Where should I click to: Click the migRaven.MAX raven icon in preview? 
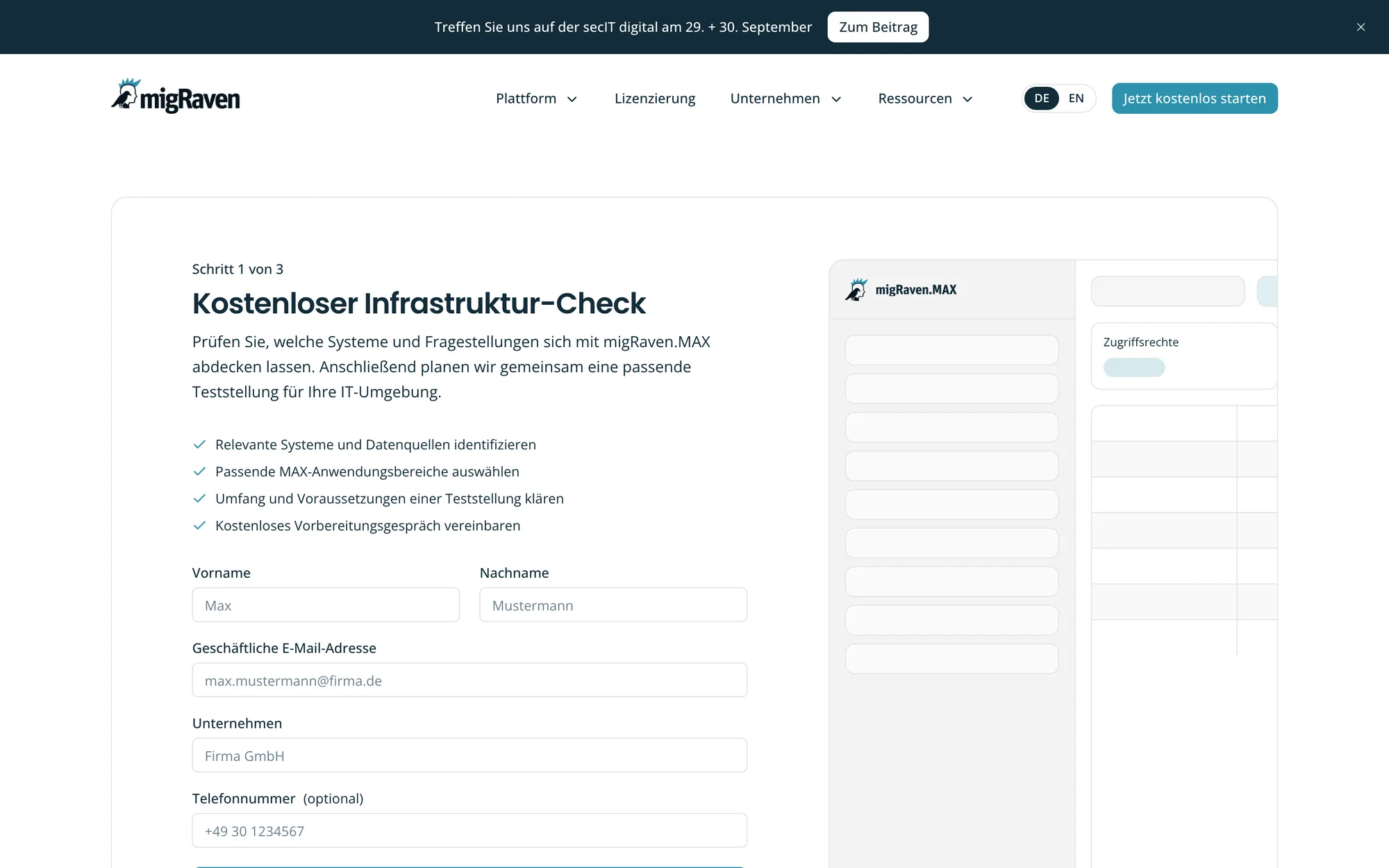point(856,290)
